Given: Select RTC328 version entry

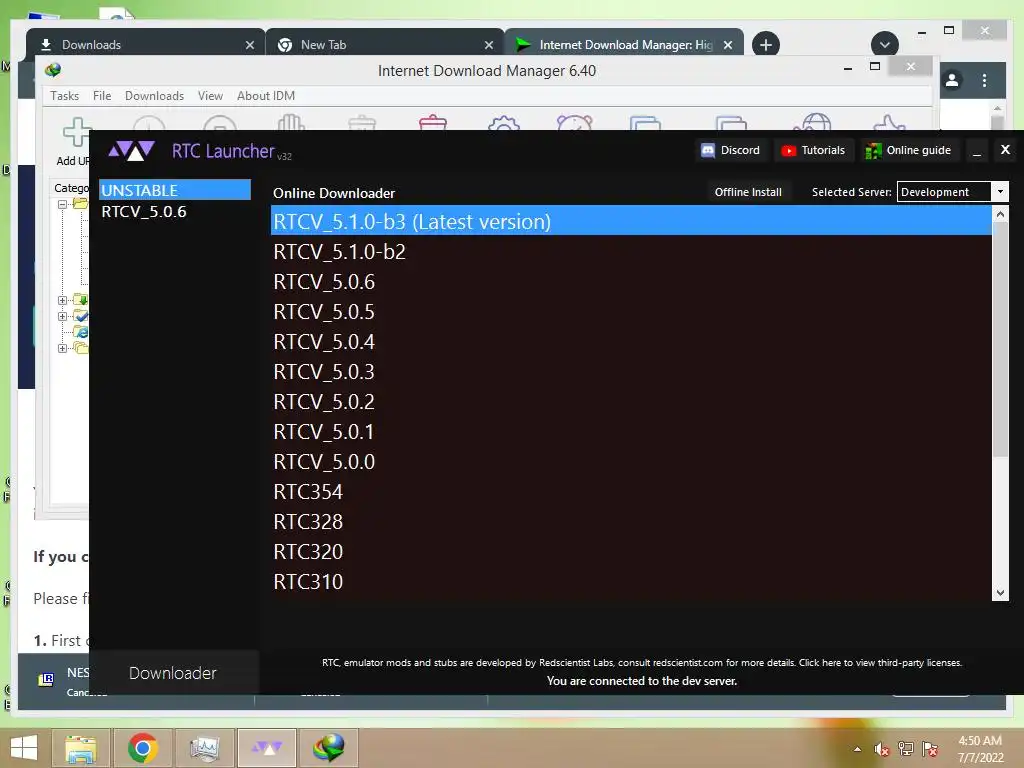Looking at the screenshot, I should [x=631, y=522].
